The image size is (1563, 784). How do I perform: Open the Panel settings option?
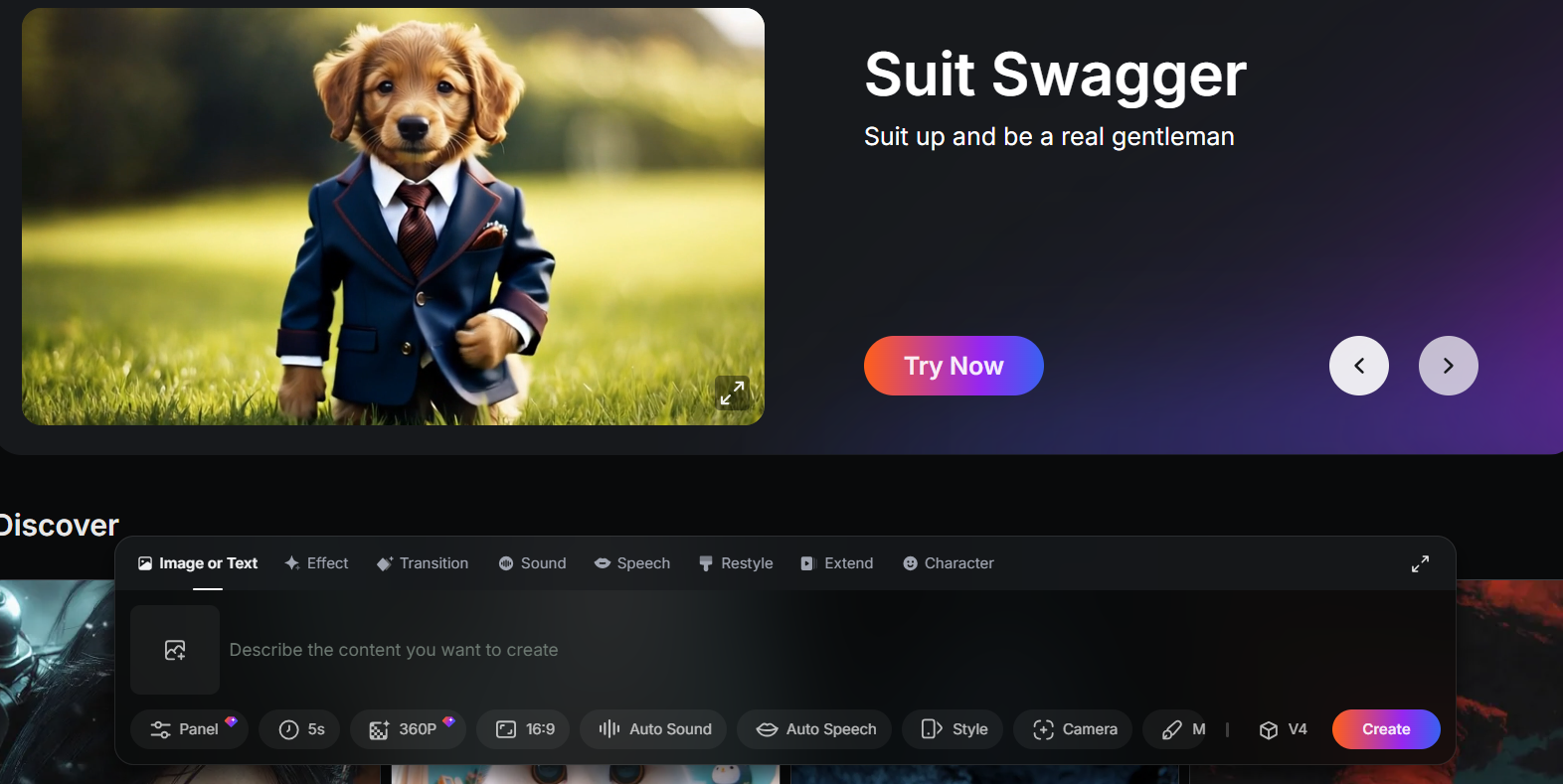[189, 729]
